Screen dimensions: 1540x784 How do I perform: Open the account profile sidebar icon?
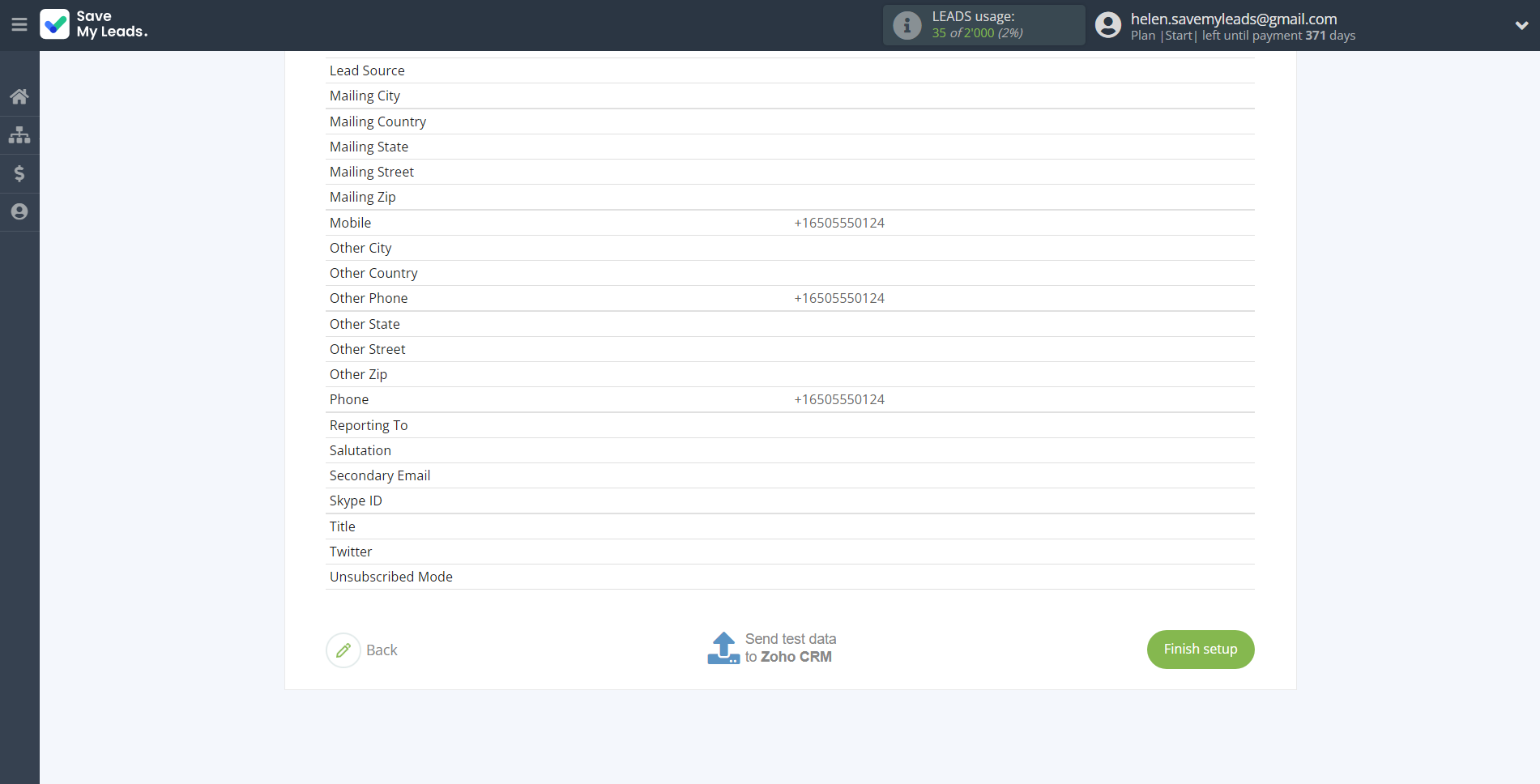19,211
